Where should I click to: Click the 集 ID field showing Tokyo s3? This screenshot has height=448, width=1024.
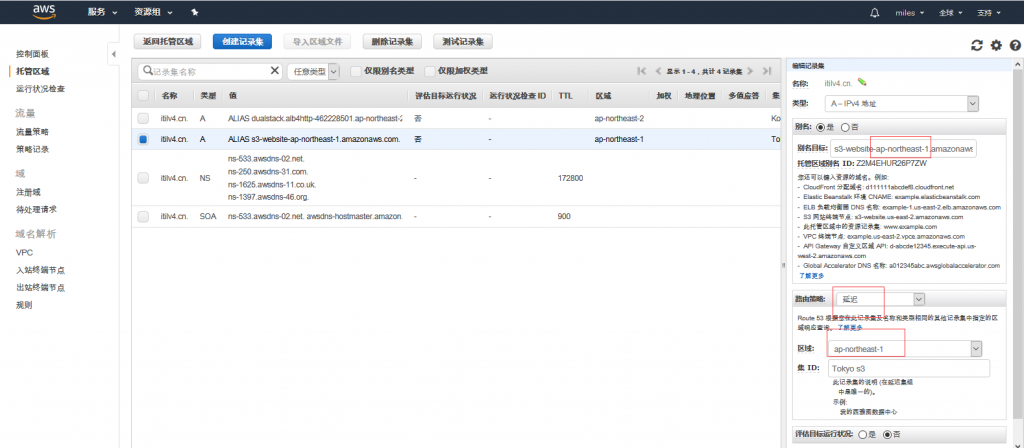[x=908, y=368]
